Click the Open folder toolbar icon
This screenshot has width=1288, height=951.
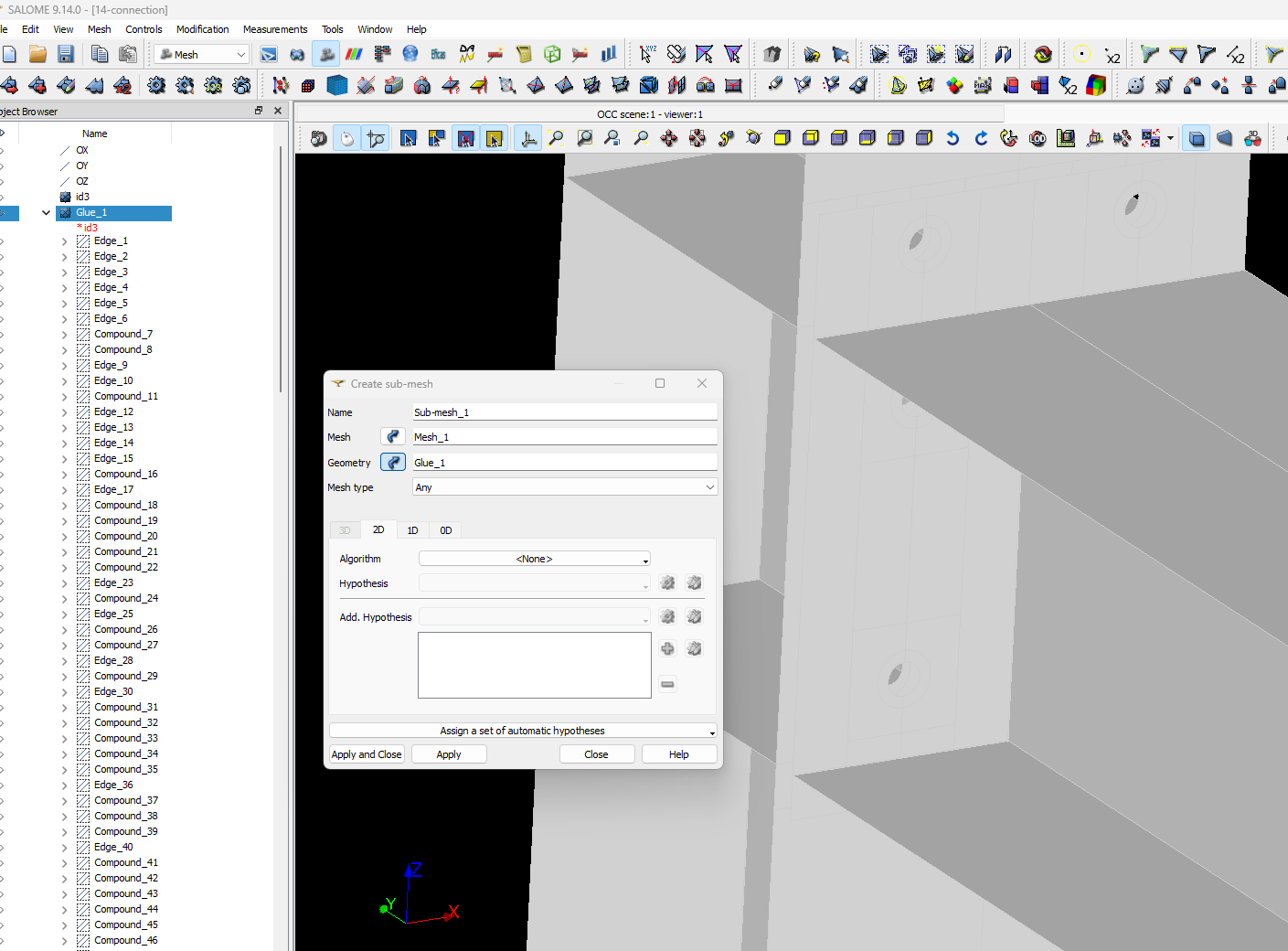tap(37, 55)
